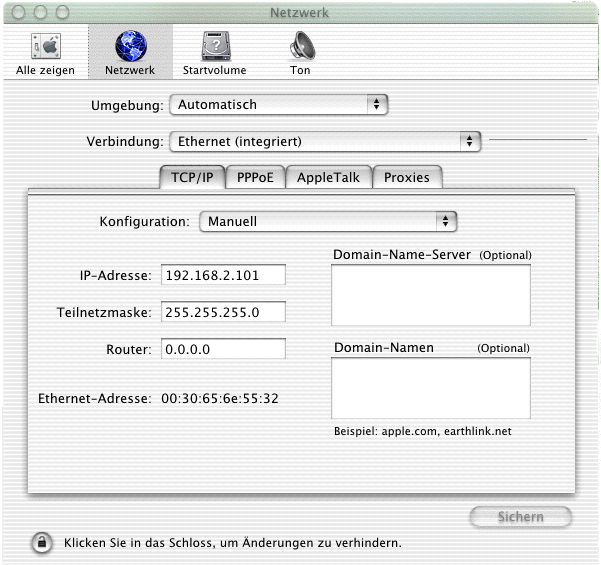601x565 pixels.
Task: Click the Domain-Namen heading label
Action: click(x=384, y=348)
